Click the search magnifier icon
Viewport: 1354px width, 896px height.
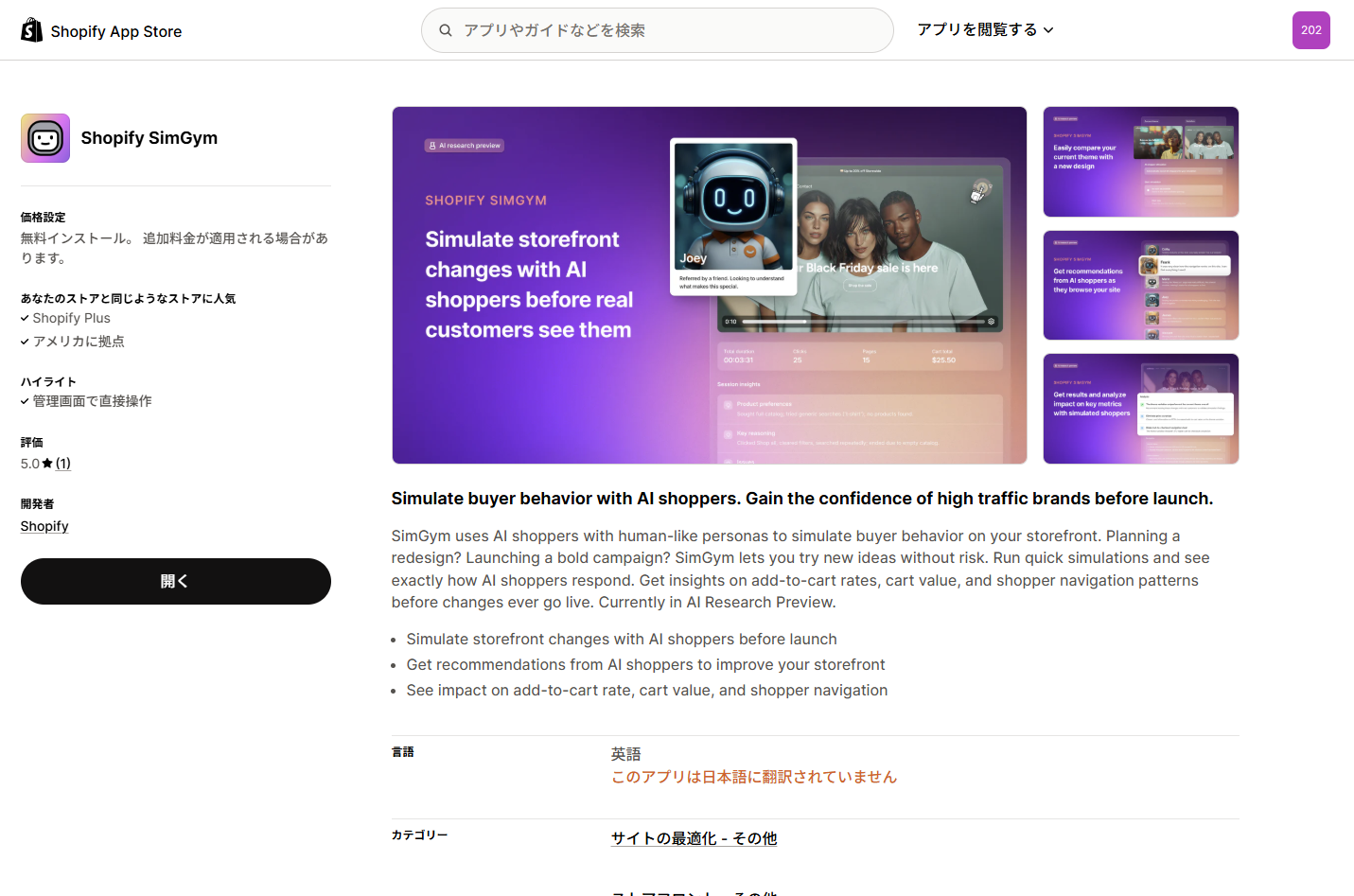point(446,30)
